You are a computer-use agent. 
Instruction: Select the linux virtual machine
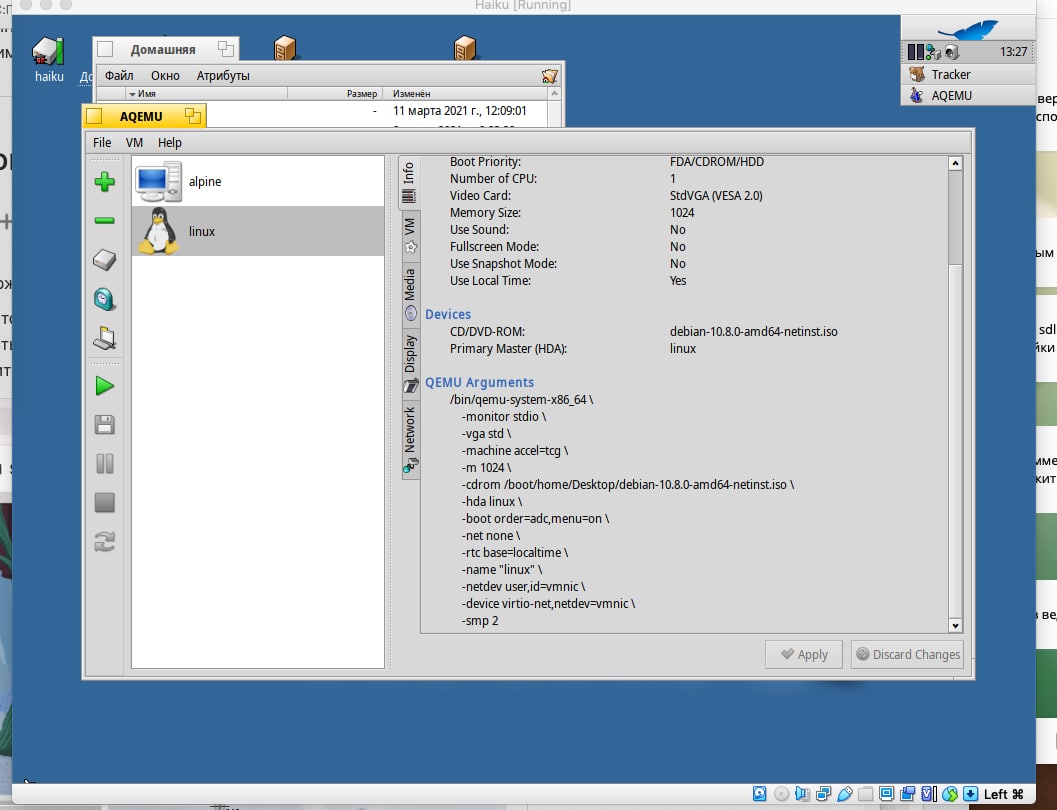[x=258, y=231]
